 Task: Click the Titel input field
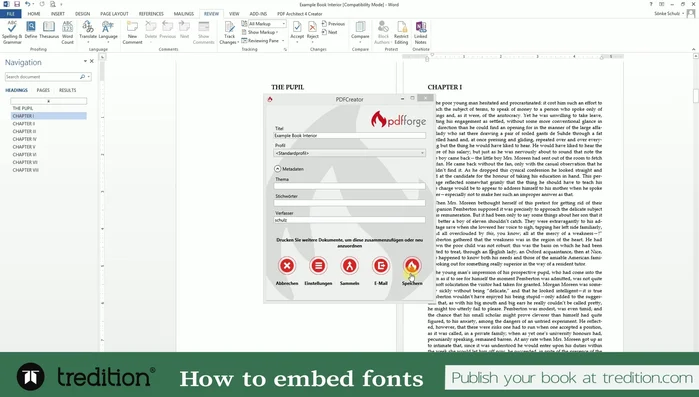(x=350, y=135)
